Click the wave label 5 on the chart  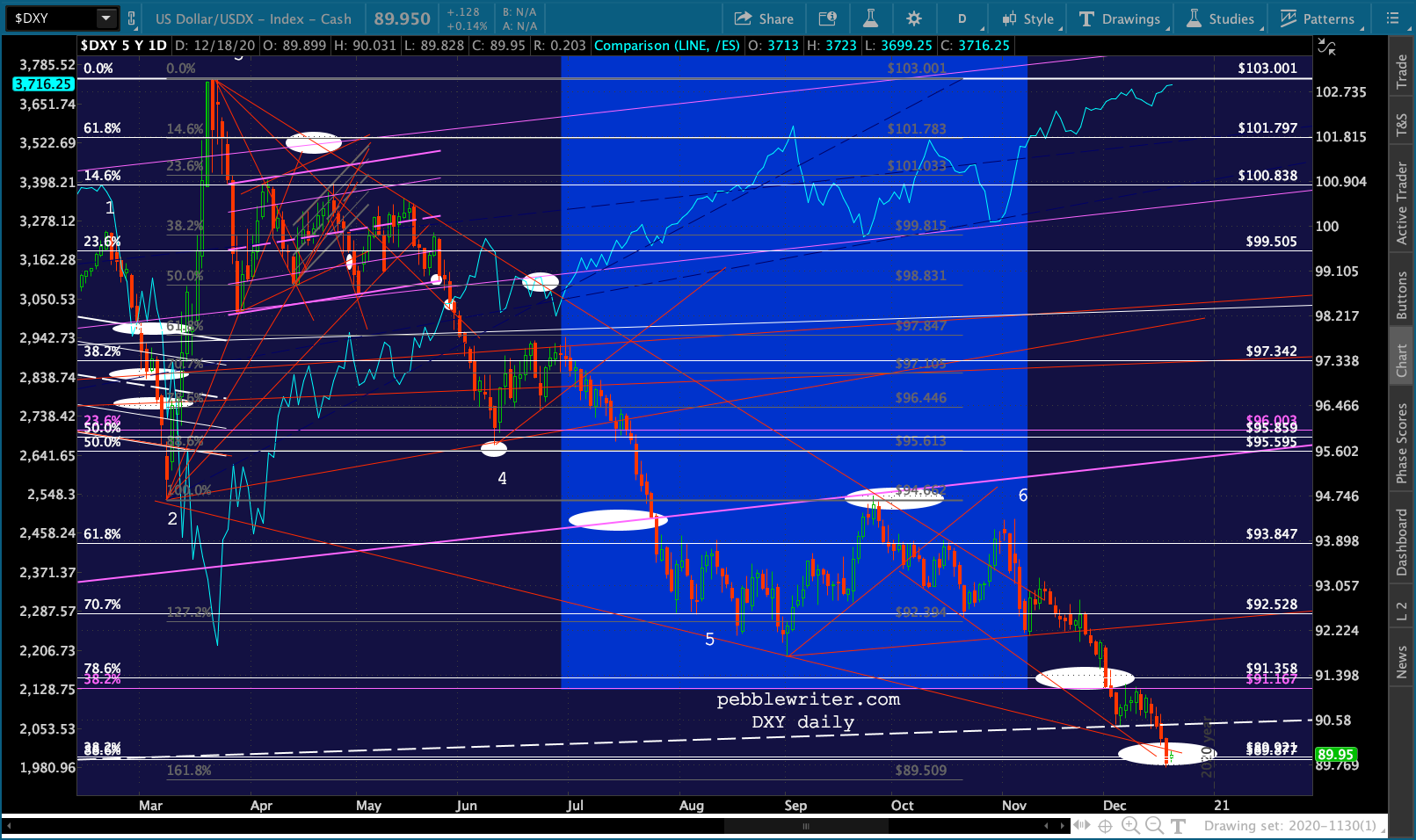tap(709, 640)
